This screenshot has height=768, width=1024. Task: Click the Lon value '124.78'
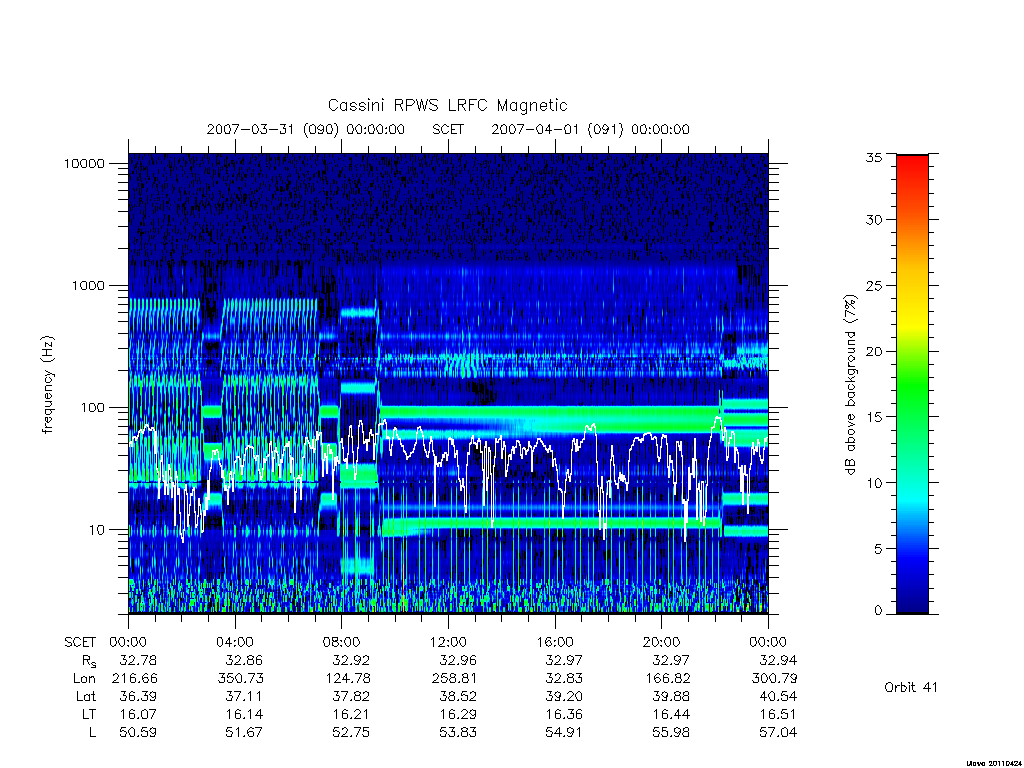pyautogui.click(x=347, y=679)
